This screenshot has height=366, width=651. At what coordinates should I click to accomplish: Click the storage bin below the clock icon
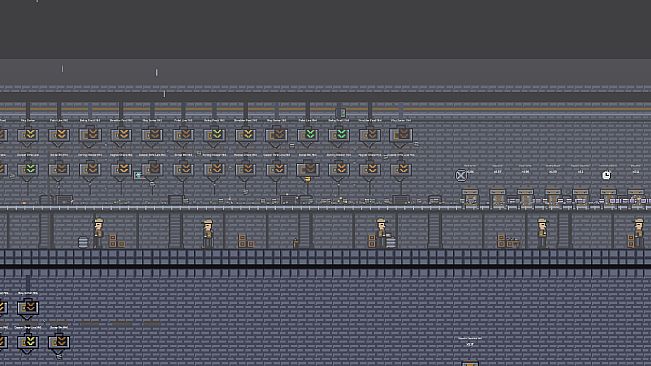608,199
